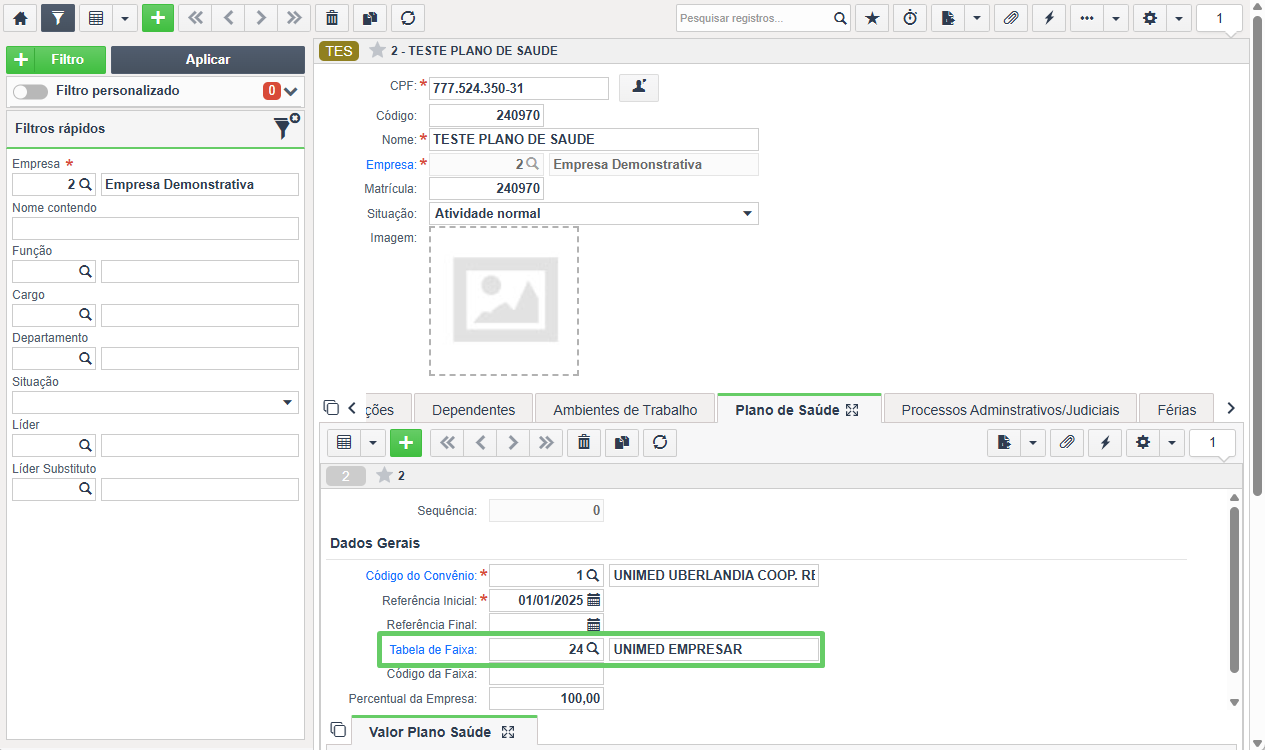The image size is (1265, 750).
Task: Toggle the Filtro personalizado switch
Action: coord(30,91)
